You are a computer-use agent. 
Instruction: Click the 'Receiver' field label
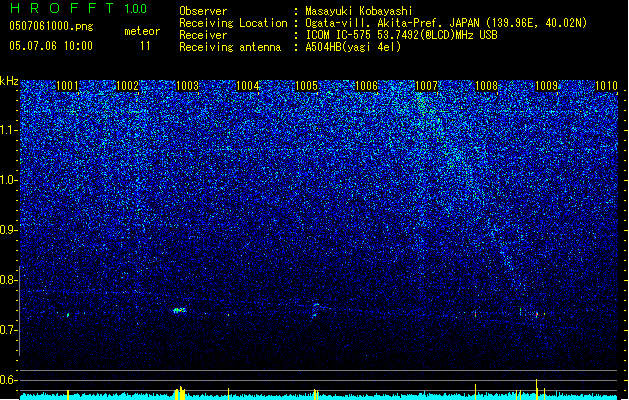click(203, 35)
